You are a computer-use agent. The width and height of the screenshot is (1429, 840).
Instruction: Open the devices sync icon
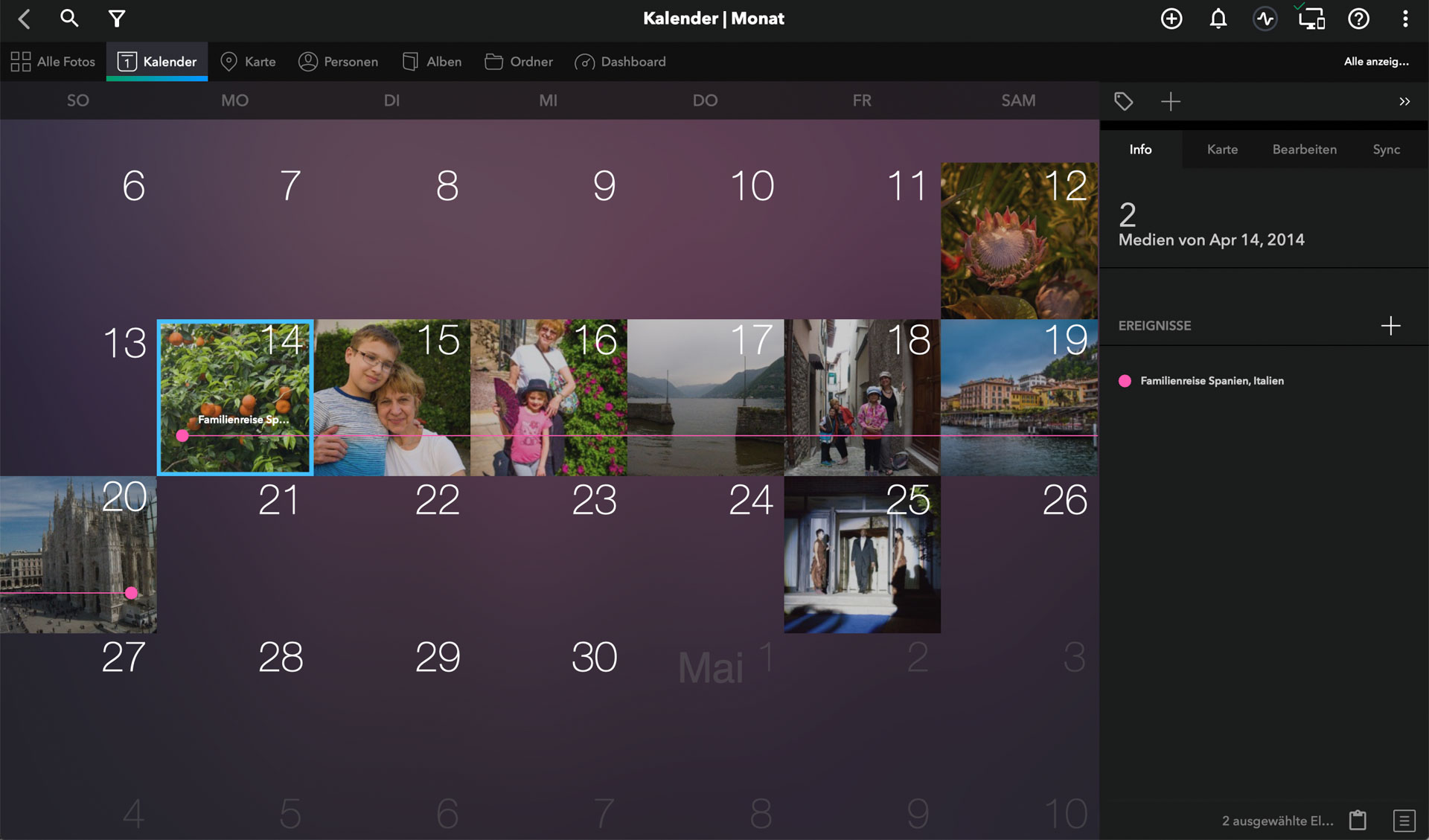(x=1311, y=18)
